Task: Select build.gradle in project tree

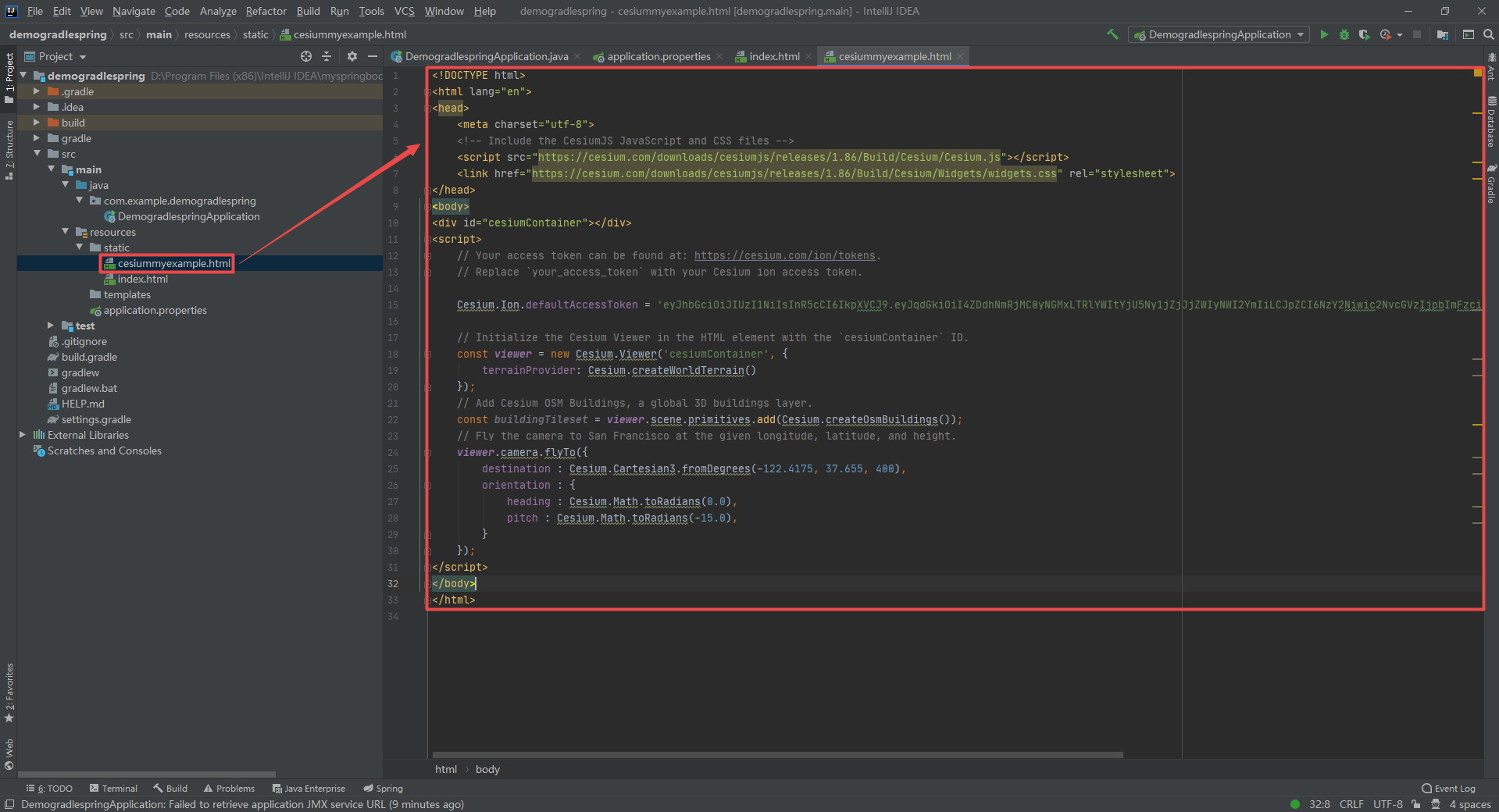Action: pyautogui.click(x=89, y=357)
